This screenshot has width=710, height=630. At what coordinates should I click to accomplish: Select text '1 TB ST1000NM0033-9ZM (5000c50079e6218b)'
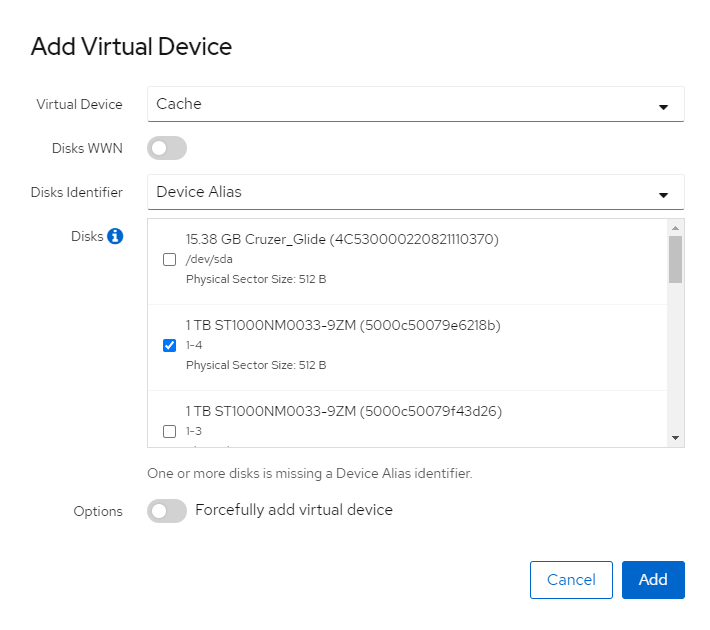click(343, 325)
